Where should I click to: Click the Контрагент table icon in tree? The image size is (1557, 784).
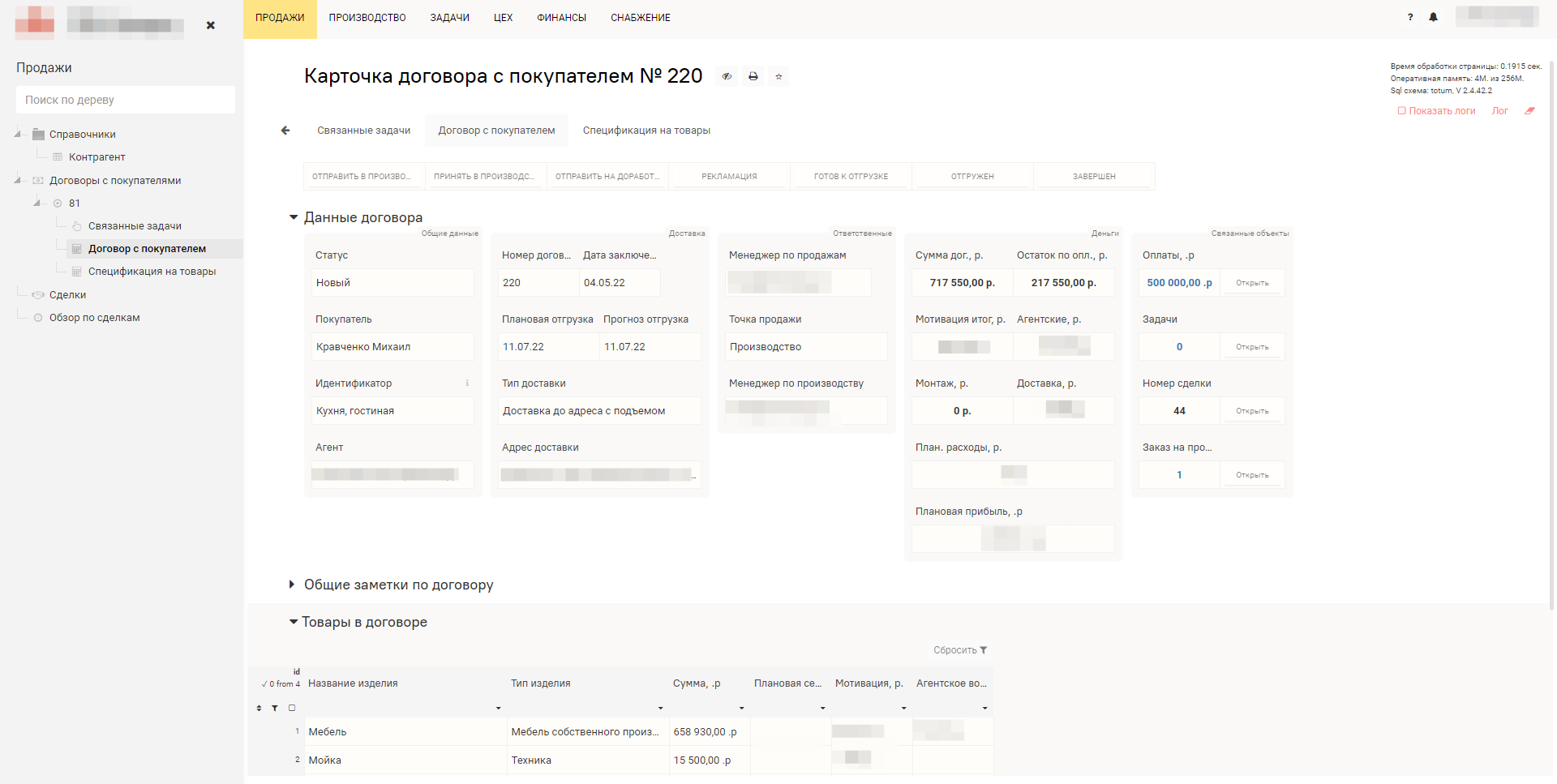(x=58, y=157)
